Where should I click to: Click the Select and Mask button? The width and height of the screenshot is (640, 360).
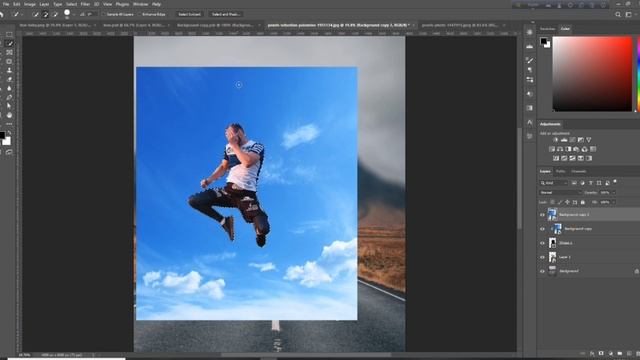point(226,14)
